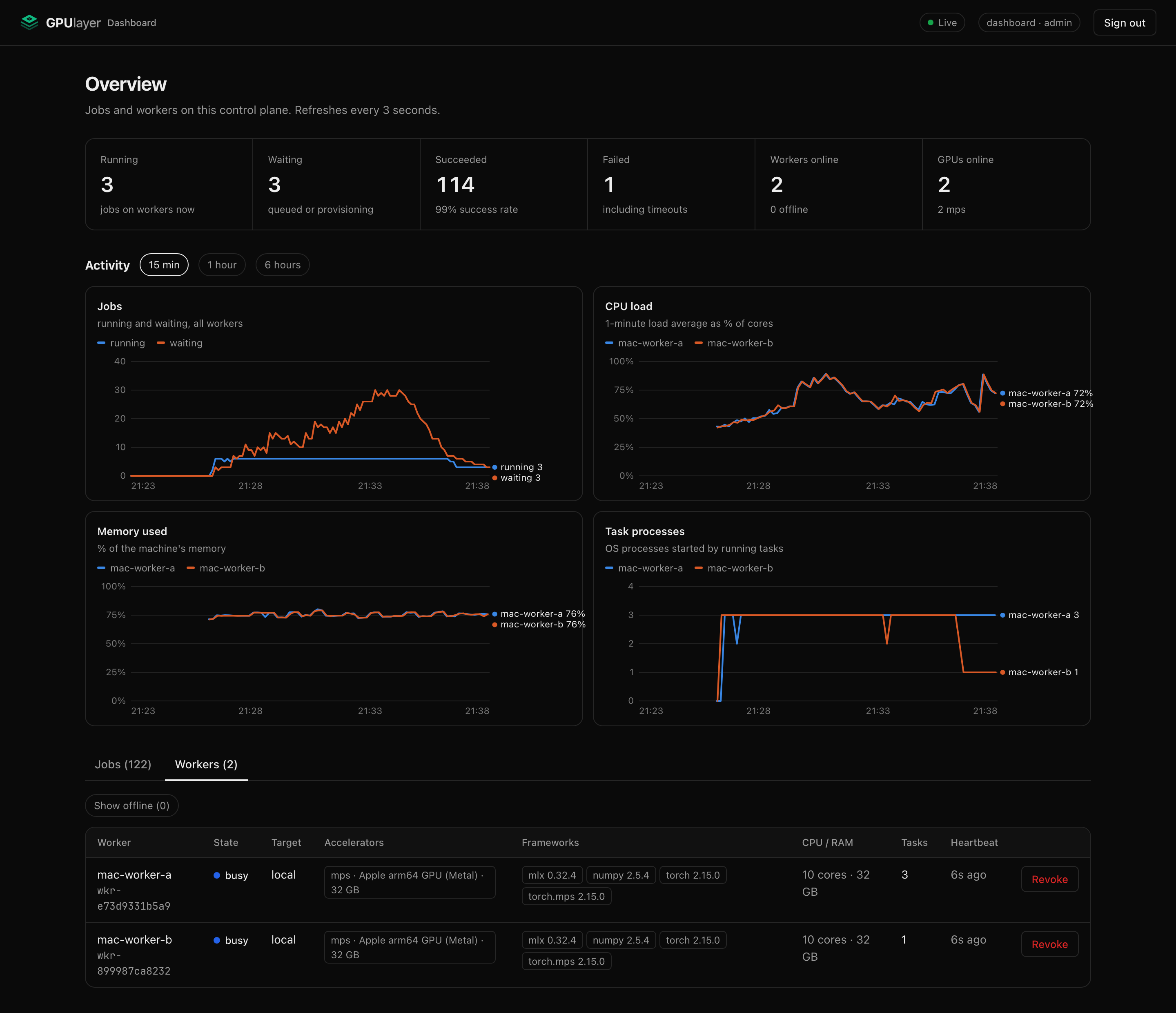Click the green Live status dot

click(x=930, y=23)
